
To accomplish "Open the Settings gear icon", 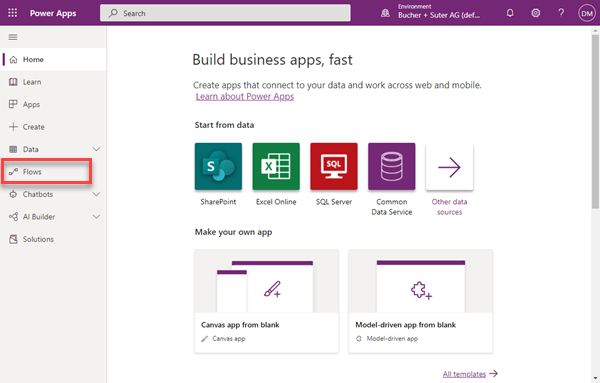I will pos(535,13).
